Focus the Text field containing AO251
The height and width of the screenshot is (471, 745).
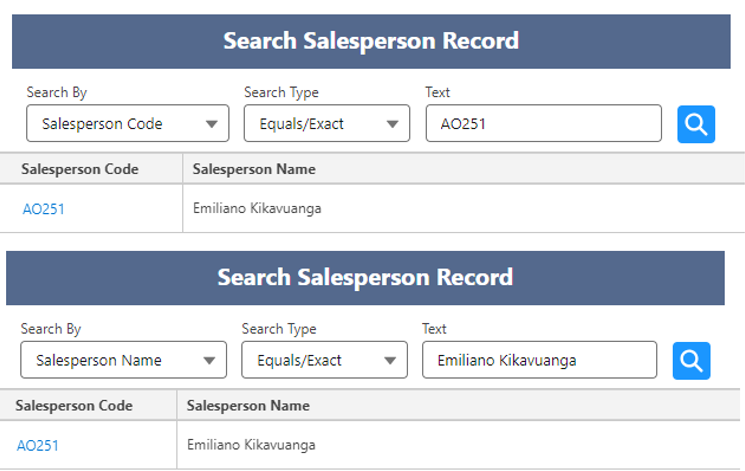point(543,124)
